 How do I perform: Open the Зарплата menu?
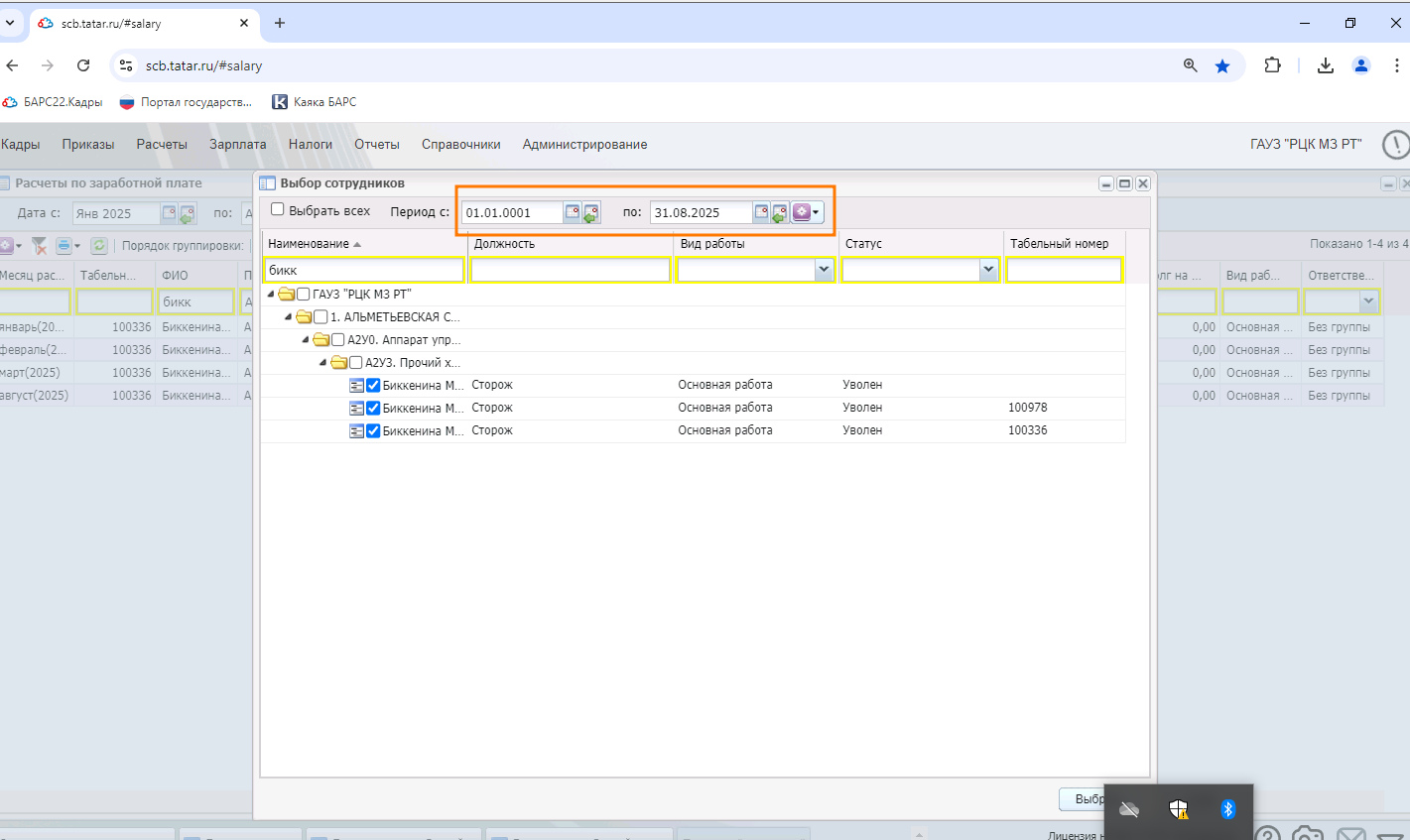[x=237, y=144]
